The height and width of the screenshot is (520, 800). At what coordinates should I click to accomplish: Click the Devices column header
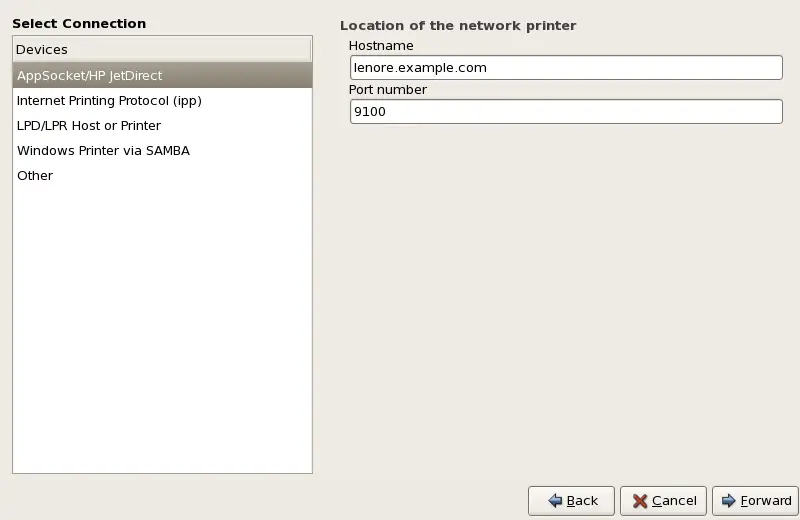162,49
